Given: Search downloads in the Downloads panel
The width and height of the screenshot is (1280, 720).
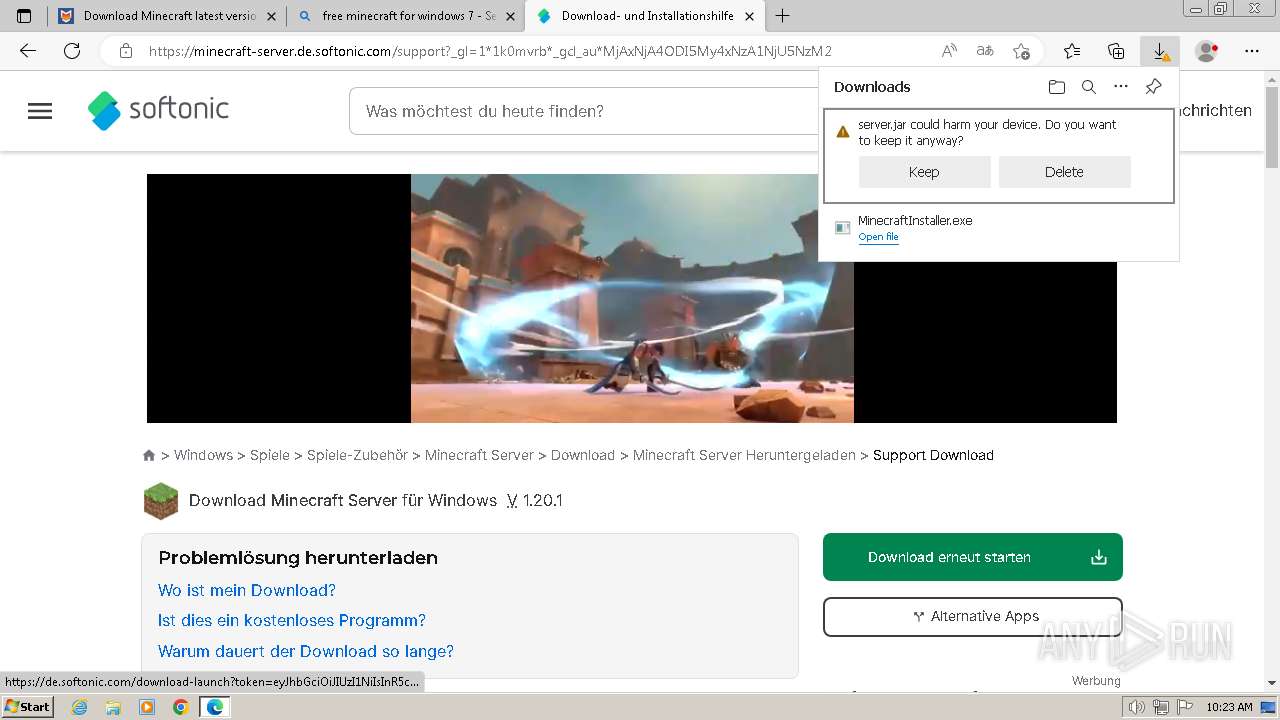Looking at the screenshot, I should click(1089, 87).
